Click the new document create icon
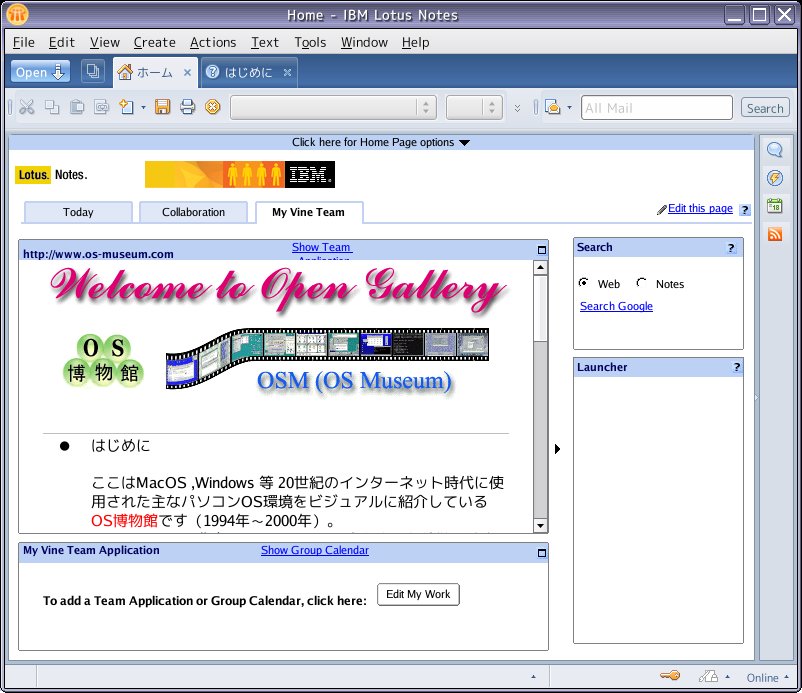 (x=127, y=107)
